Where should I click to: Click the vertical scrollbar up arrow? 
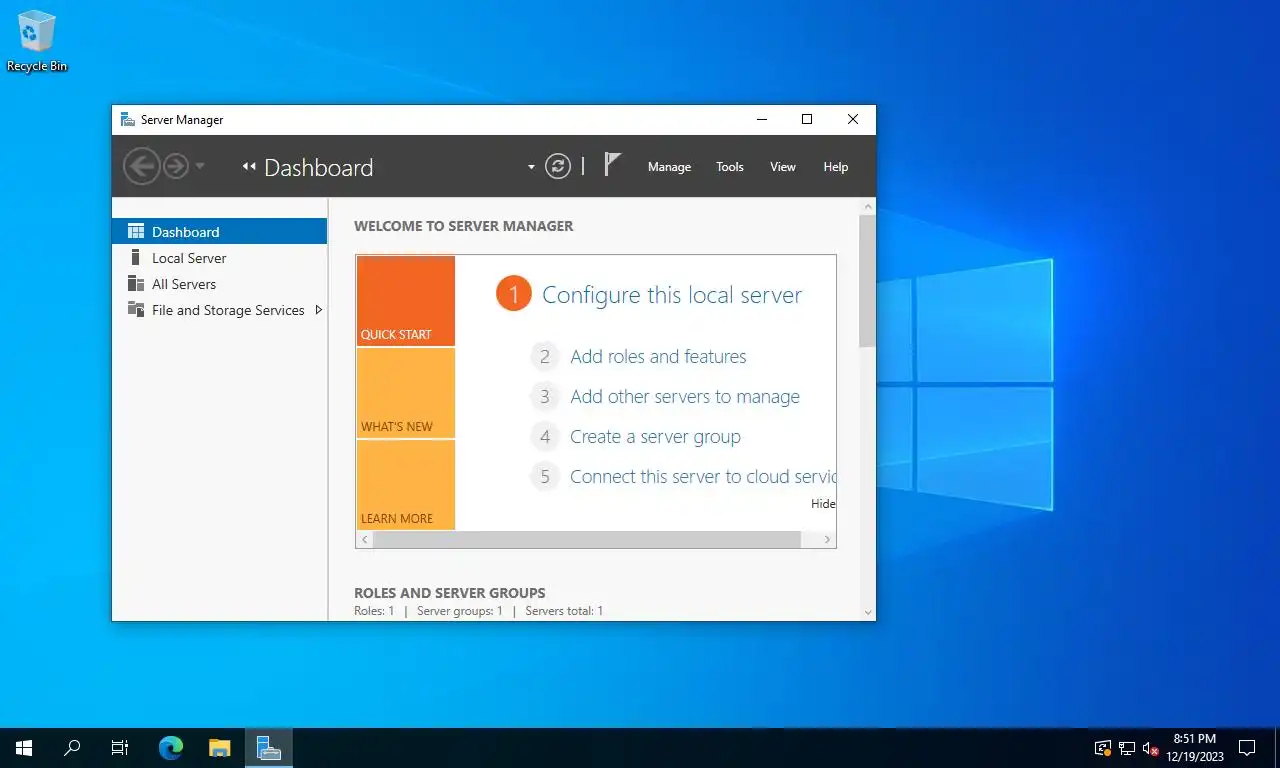tap(867, 206)
